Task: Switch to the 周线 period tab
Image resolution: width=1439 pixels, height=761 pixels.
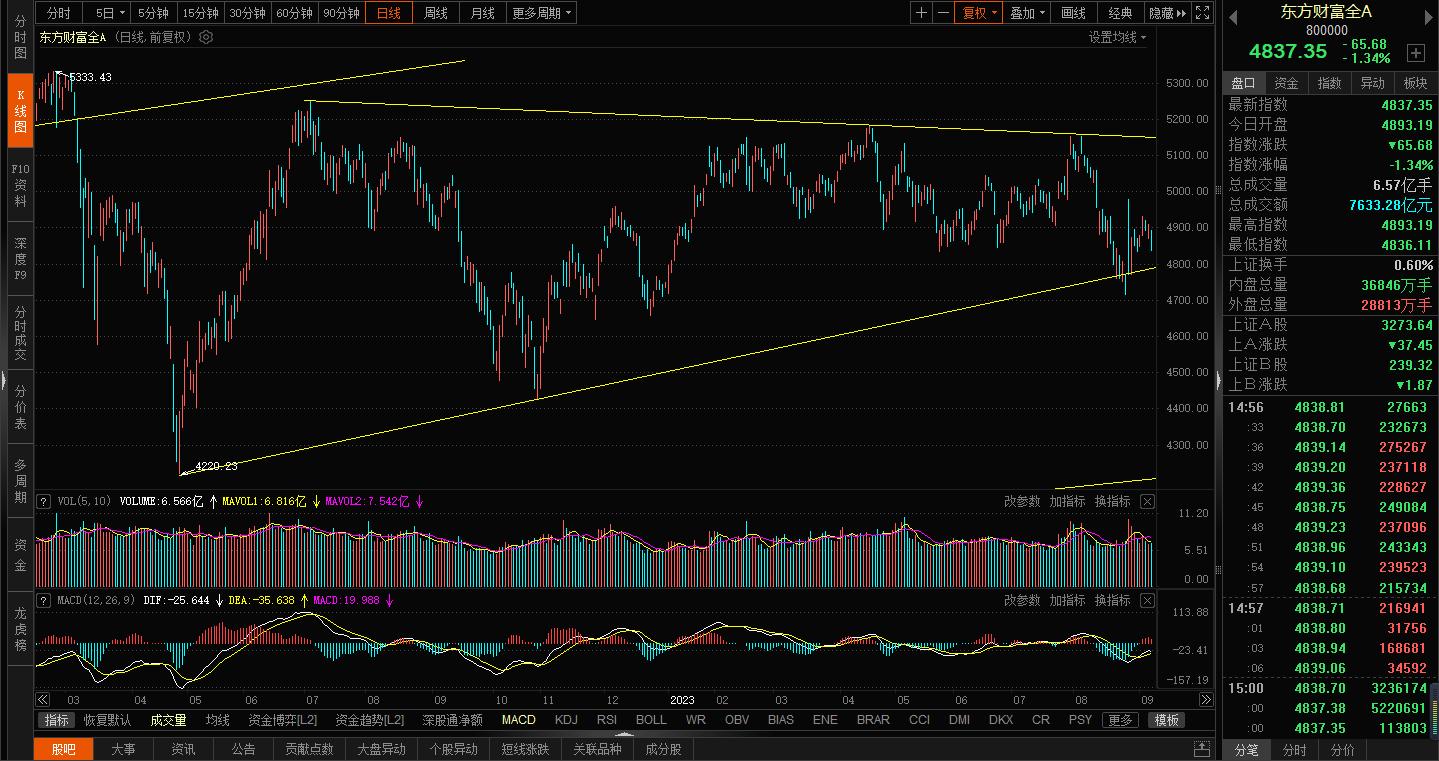Action: (435, 13)
